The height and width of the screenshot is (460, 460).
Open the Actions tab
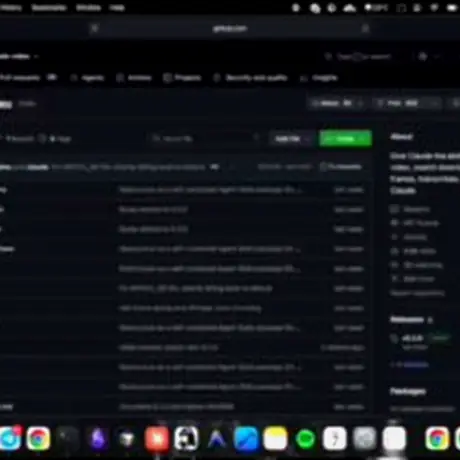click(134, 78)
